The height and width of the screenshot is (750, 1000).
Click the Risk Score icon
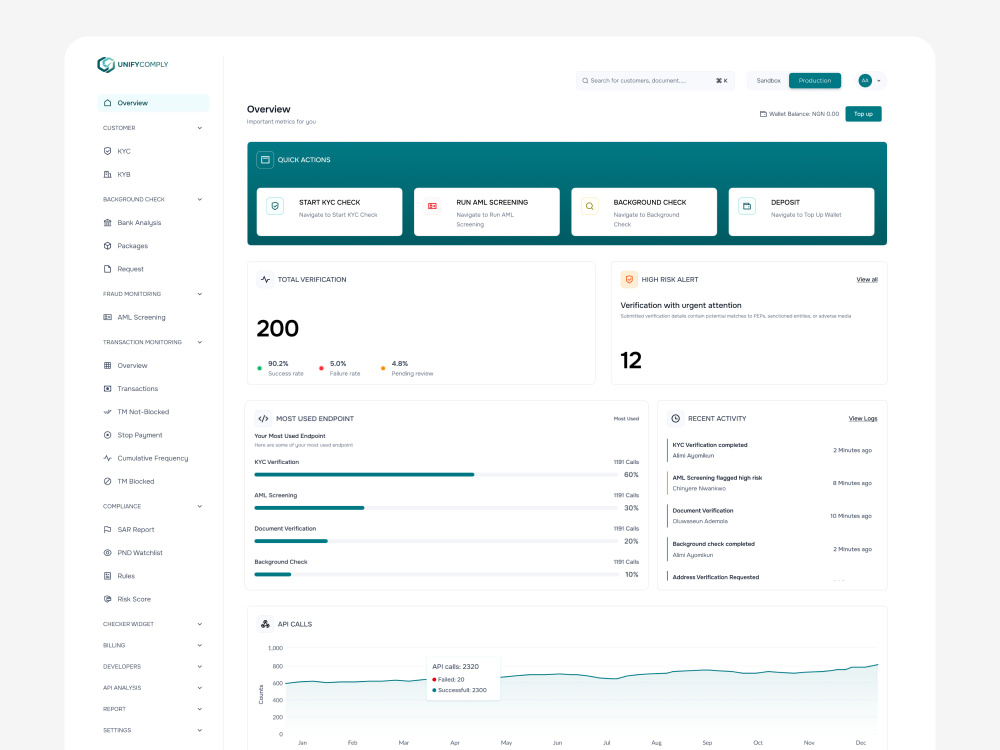coord(107,599)
